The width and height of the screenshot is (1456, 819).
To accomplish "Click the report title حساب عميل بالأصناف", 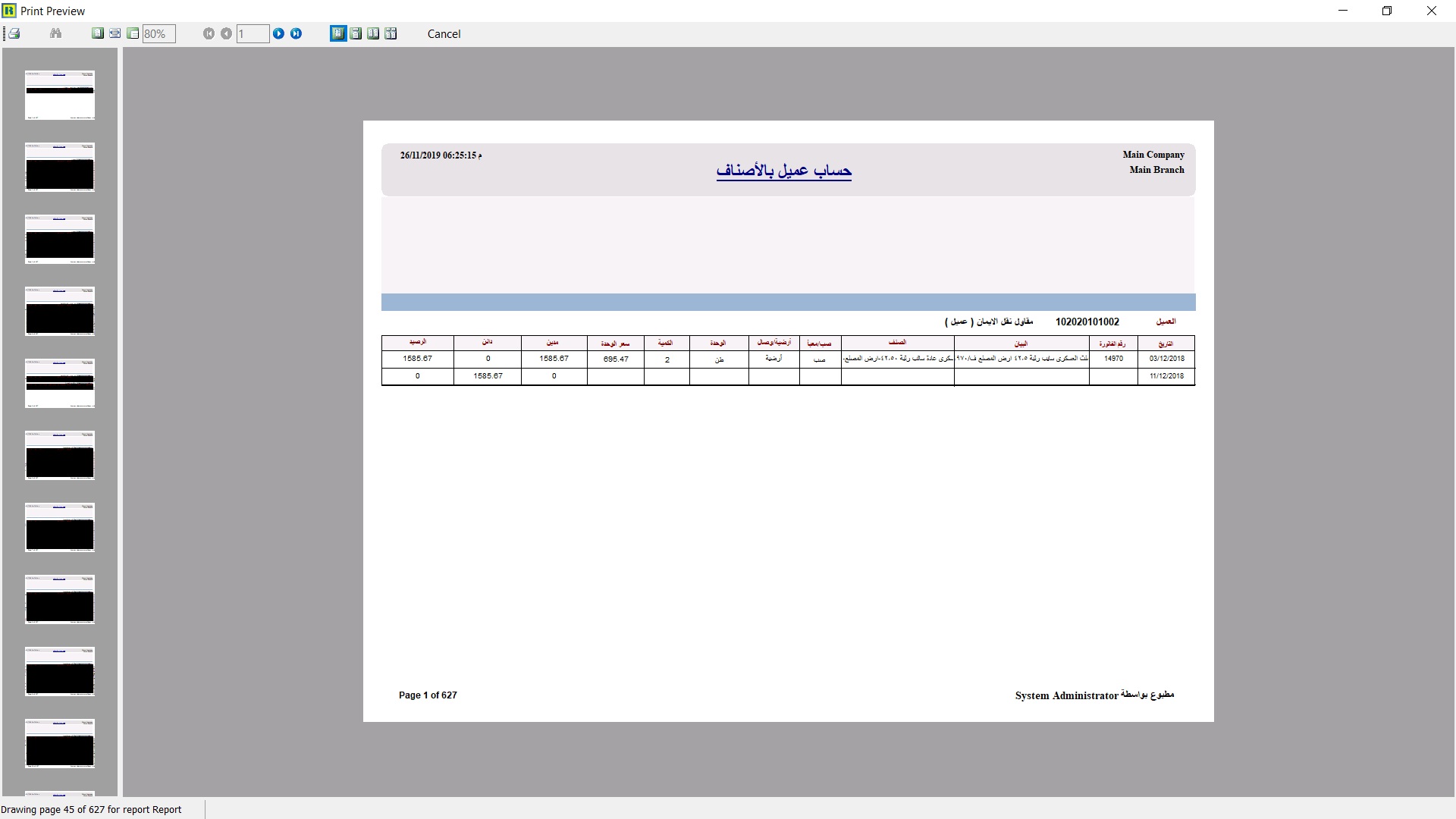I will 784,171.
